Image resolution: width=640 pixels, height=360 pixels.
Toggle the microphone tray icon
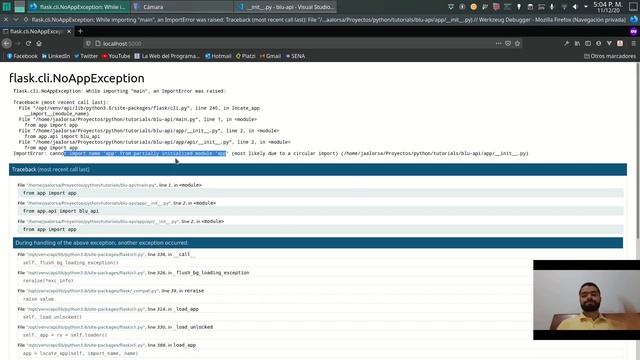point(552,7)
